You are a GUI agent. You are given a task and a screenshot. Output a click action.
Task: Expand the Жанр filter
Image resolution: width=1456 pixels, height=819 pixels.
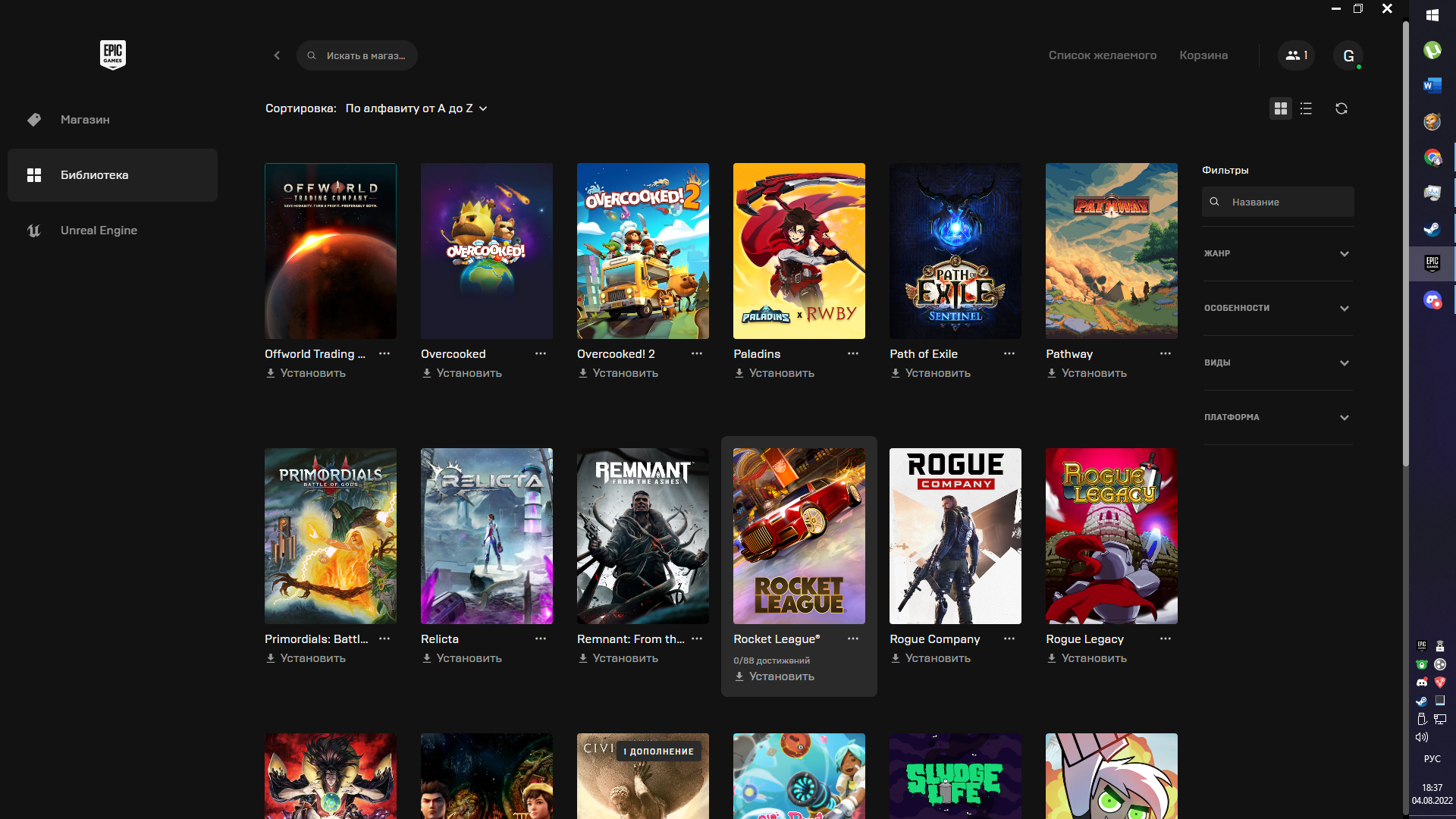1278,253
